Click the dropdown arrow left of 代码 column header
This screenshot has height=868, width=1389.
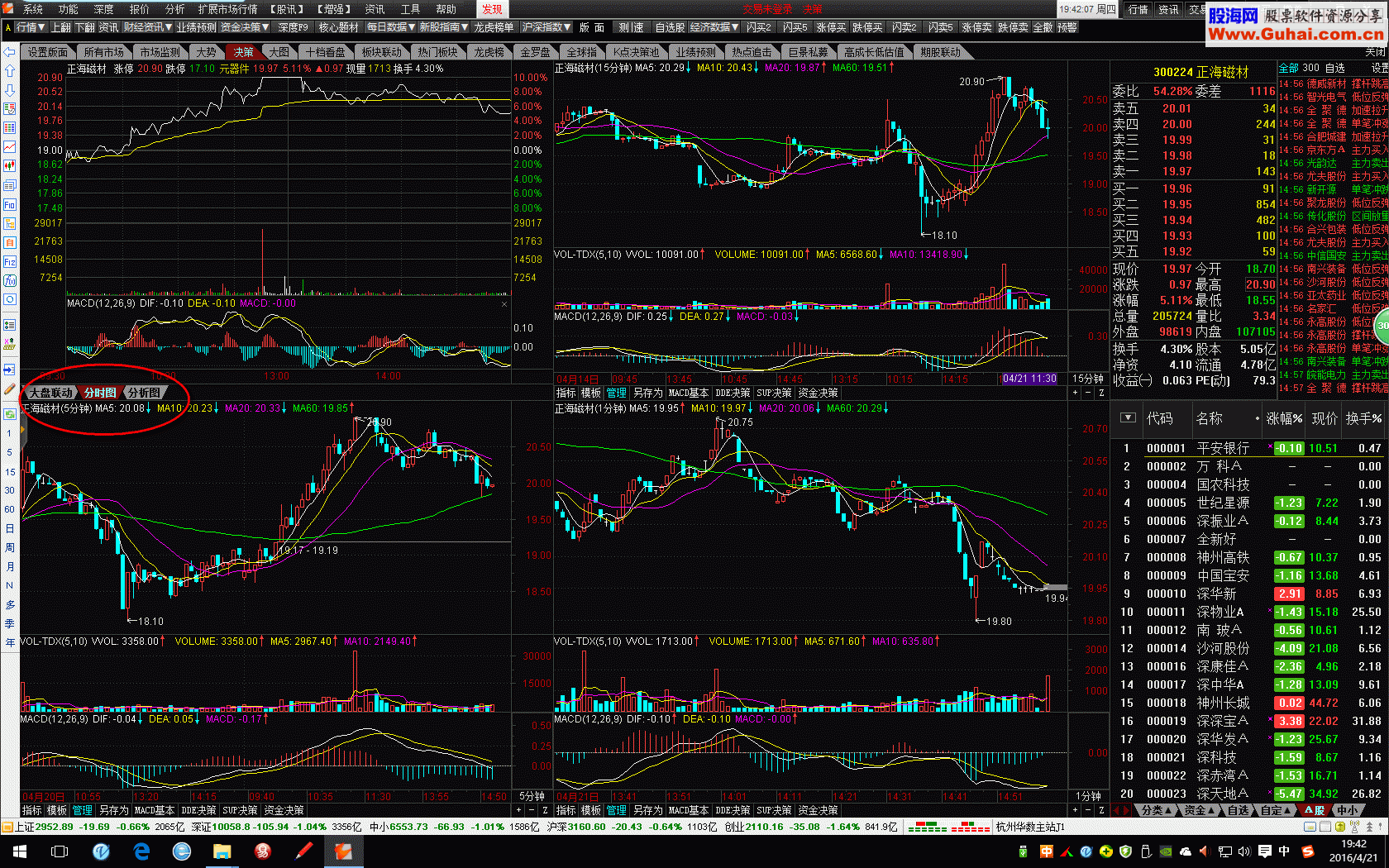click(x=1127, y=418)
